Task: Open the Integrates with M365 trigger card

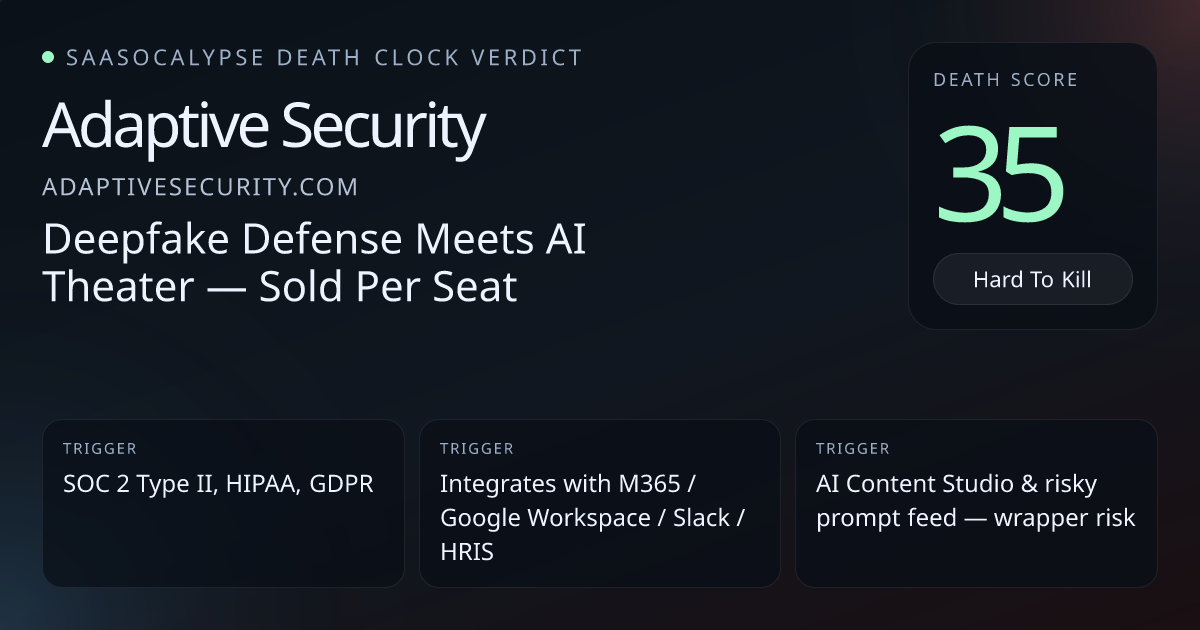Action: point(599,503)
